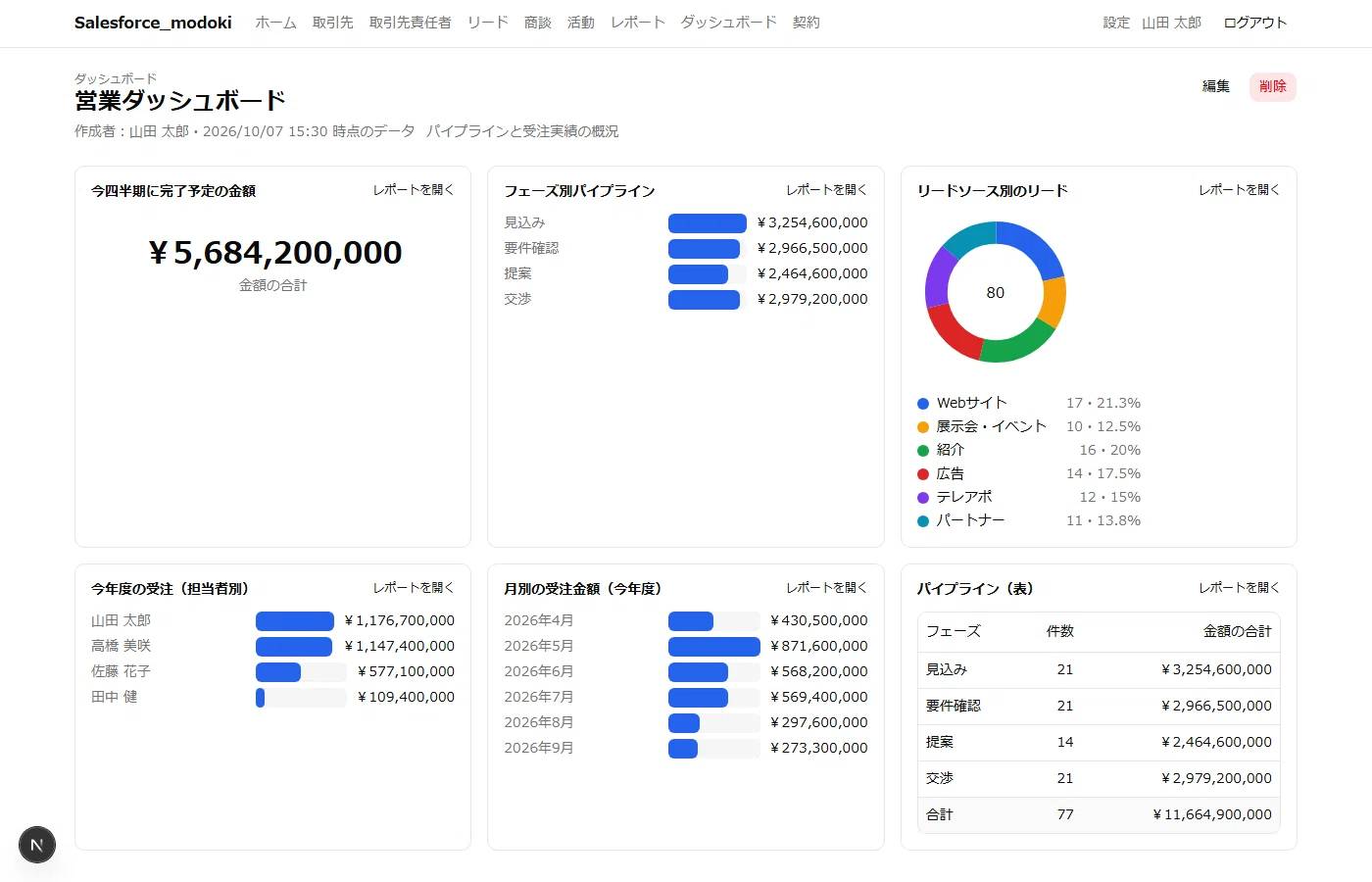Open the report for 今四半期に完了予定の金額
This screenshot has width=1372, height=882.
[414, 190]
